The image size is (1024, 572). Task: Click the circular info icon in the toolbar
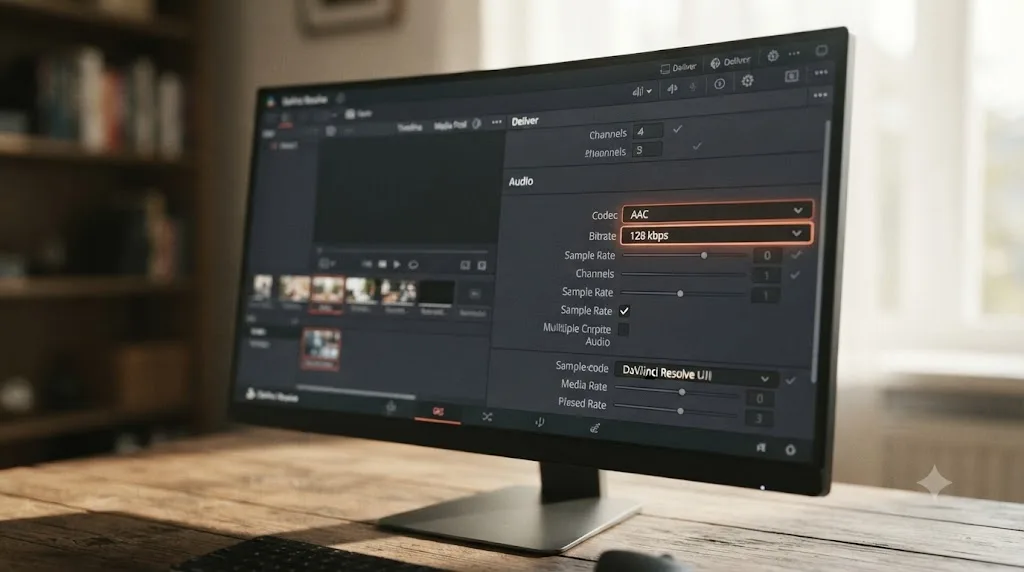coord(719,84)
